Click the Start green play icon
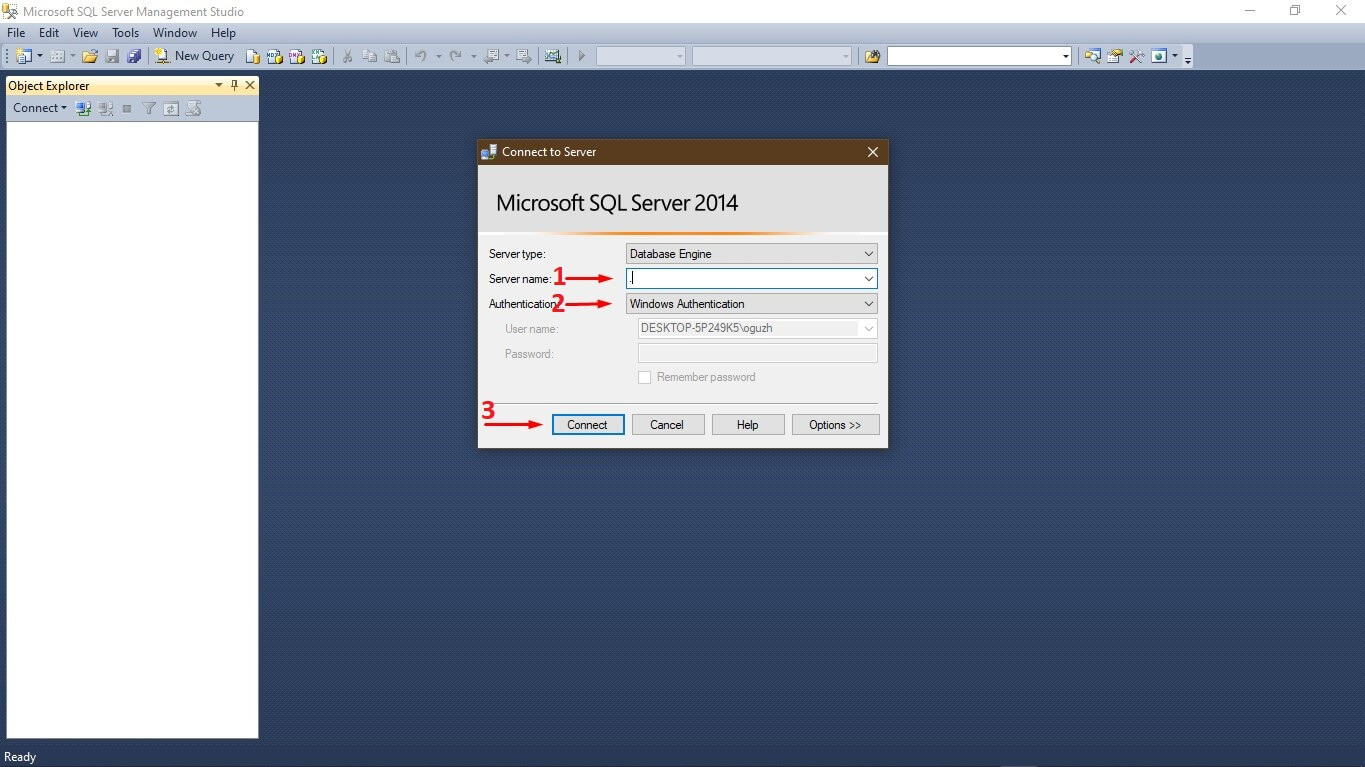The width and height of the screenshot is (1365, 767). (581, 56)
